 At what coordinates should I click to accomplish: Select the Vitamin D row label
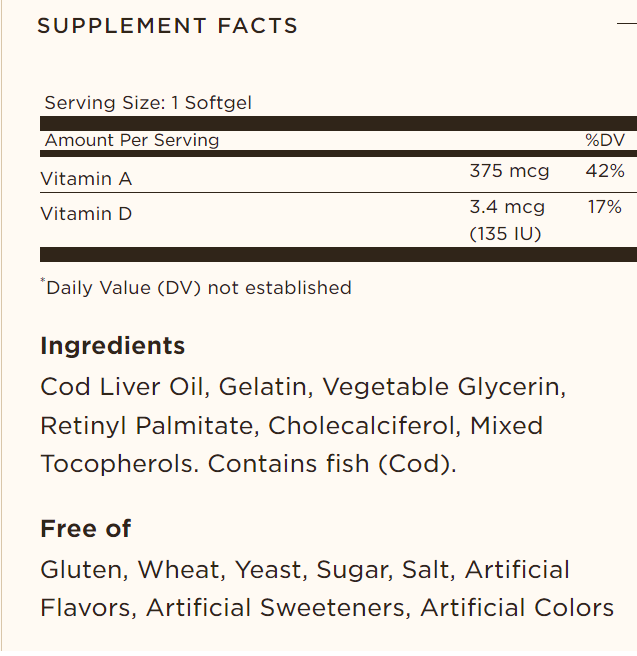coord(86,214)
